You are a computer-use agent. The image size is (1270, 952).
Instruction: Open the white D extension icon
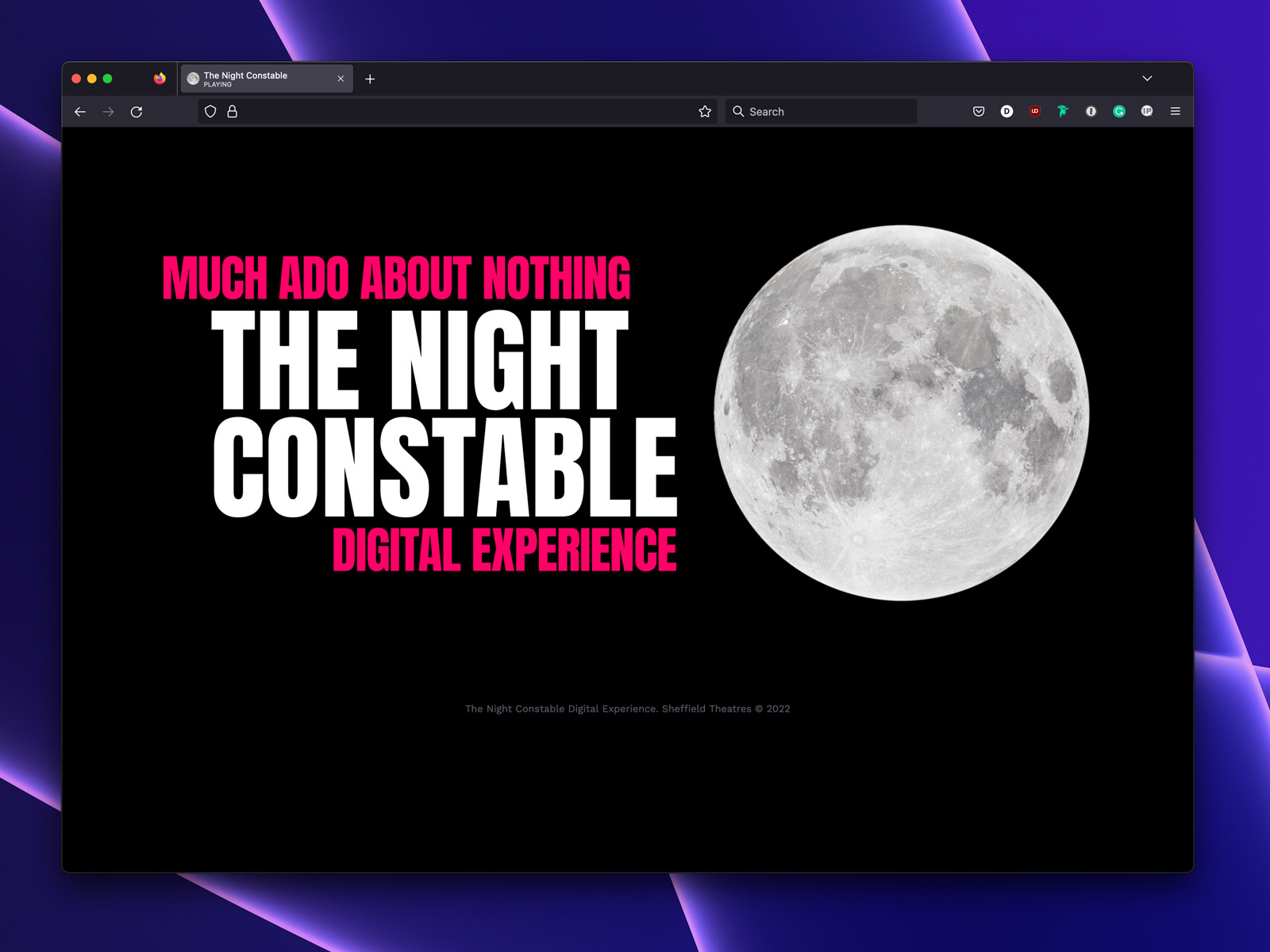pos(1006,112)
